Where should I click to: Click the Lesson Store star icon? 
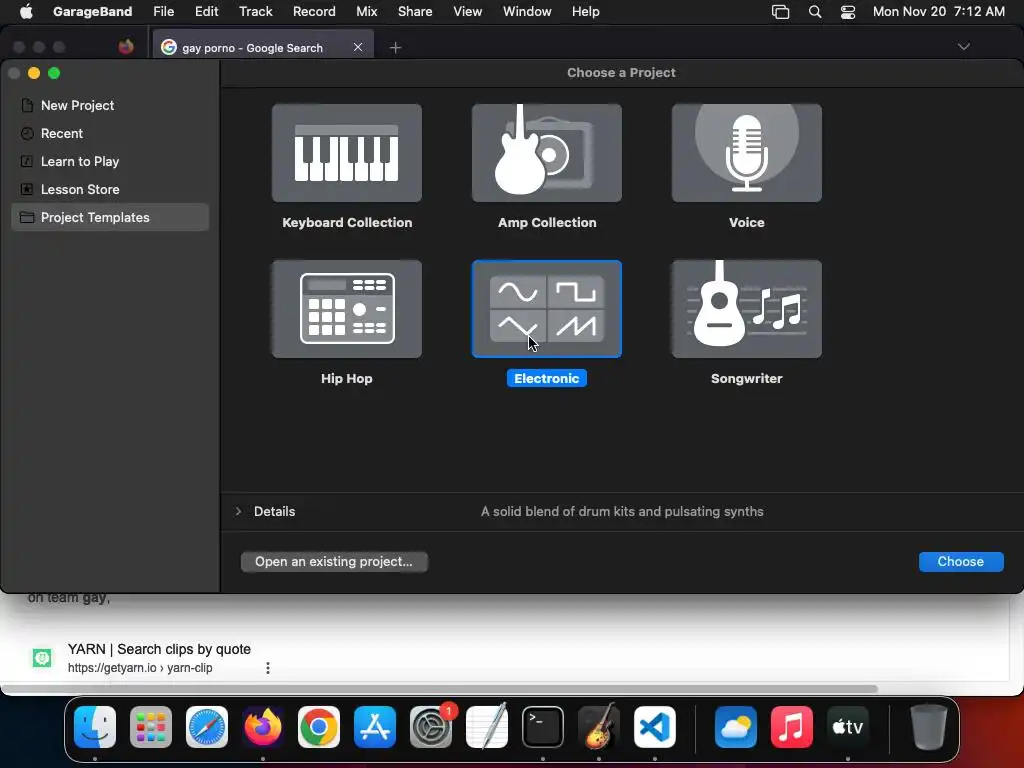[x=27, y=189]
